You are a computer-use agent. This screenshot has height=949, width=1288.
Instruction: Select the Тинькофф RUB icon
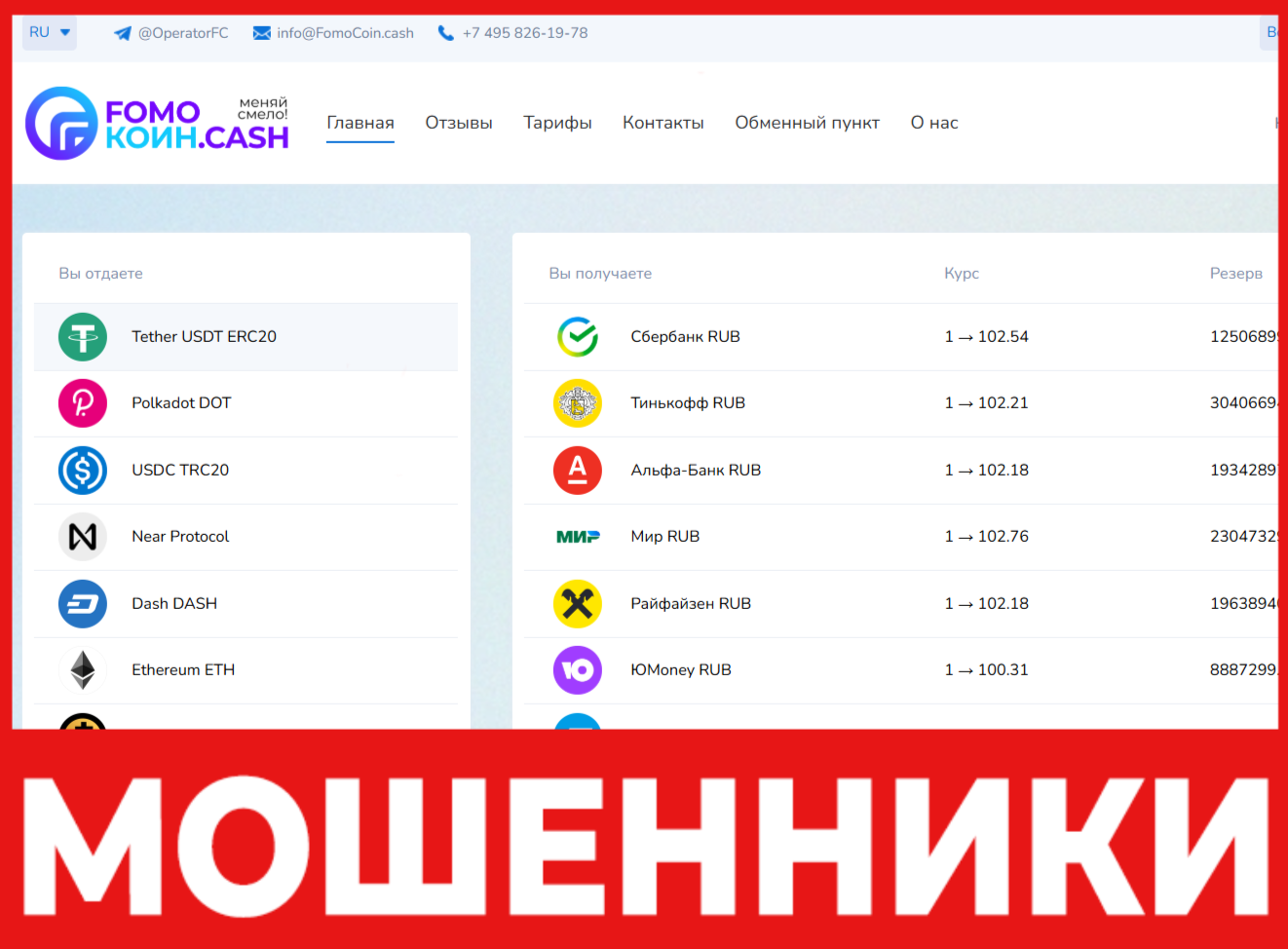(578, 402)
